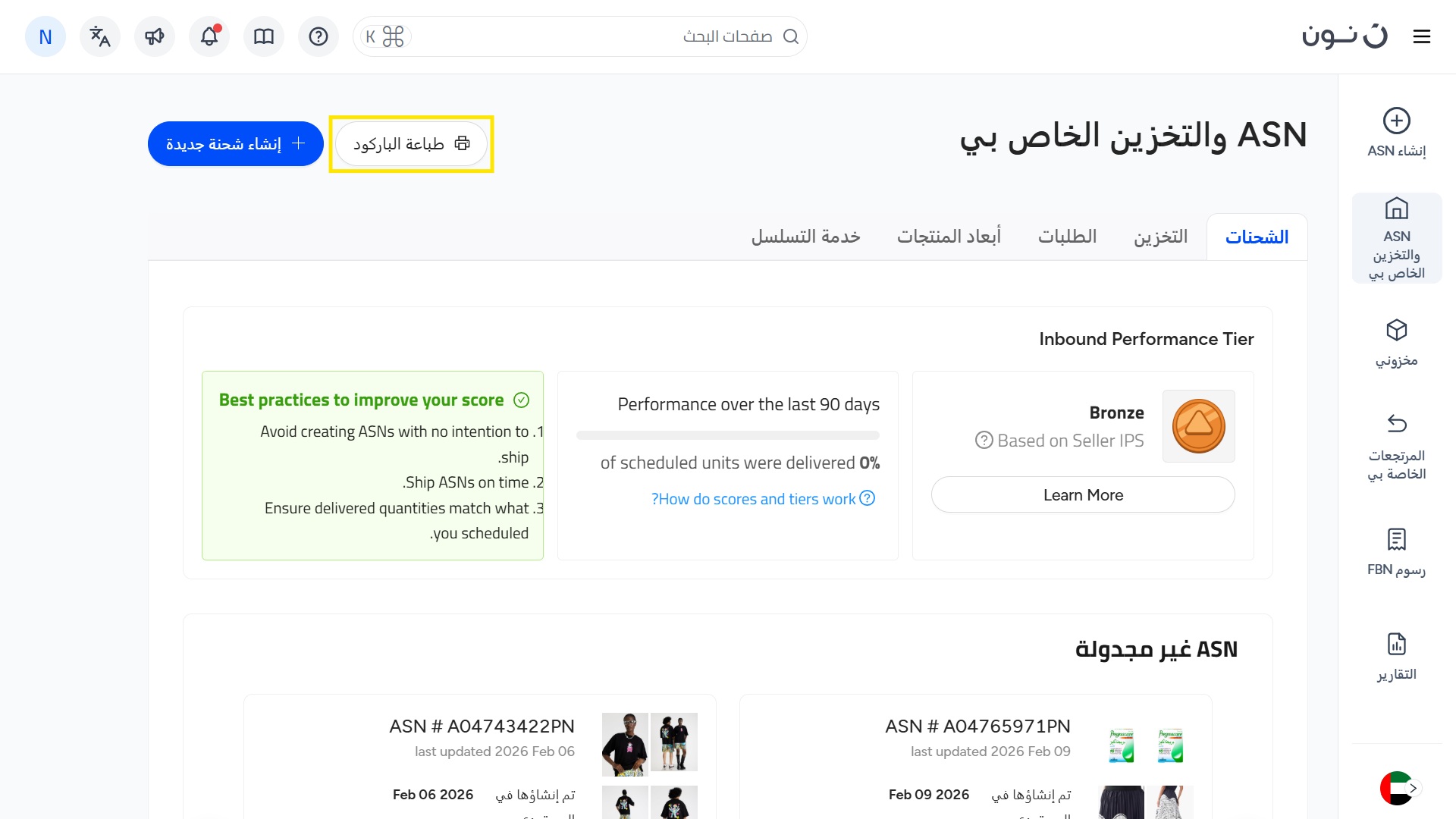Open 'مخزوني' inventory box icon
This screenshot has height=819, width=1456.
pyautogui.click(x=1396, y=331)
